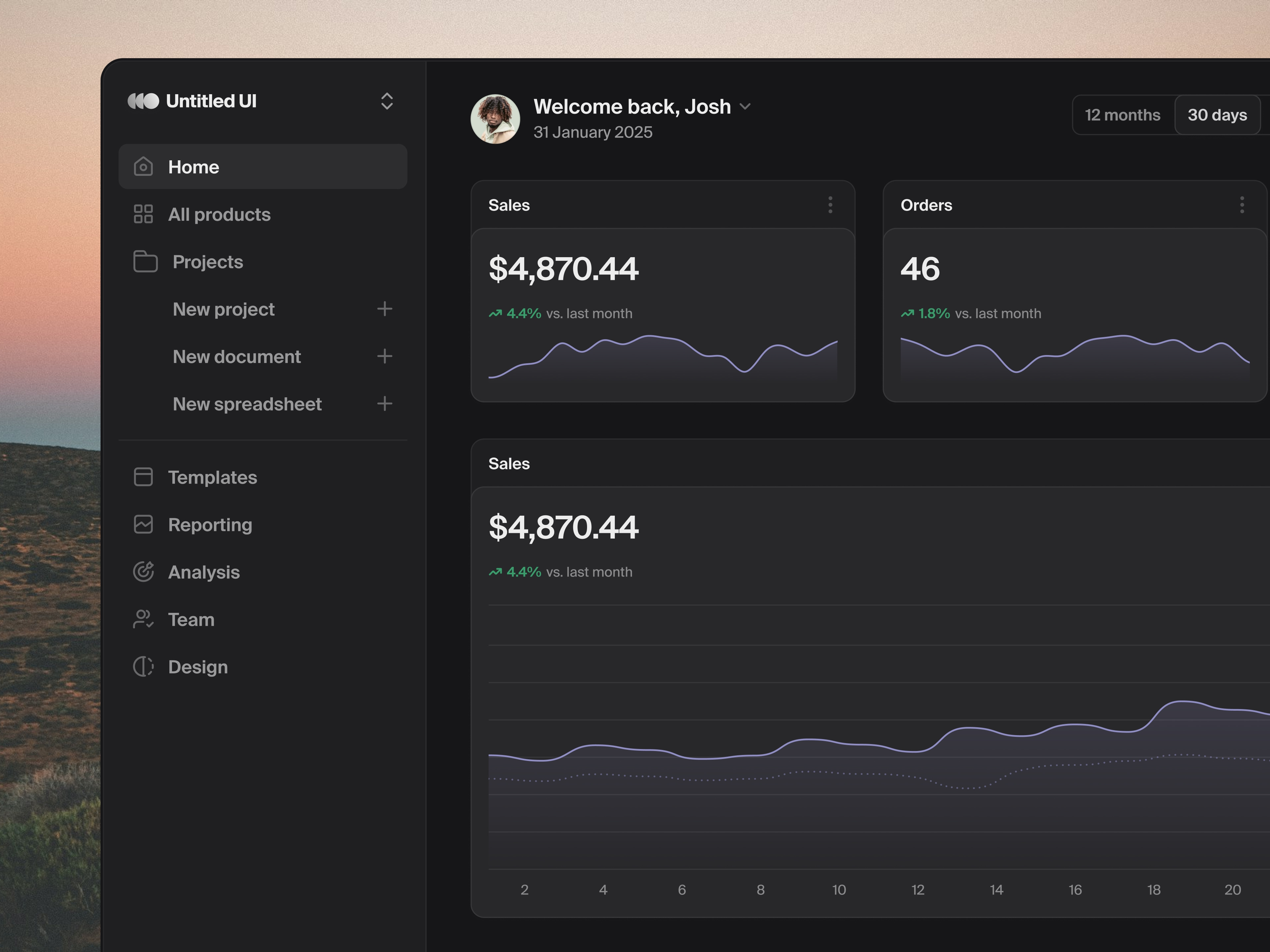The height and width of the screenshot is (952, 1270).
Task: Click the Design contrast icon
Action: coord(143,667)
